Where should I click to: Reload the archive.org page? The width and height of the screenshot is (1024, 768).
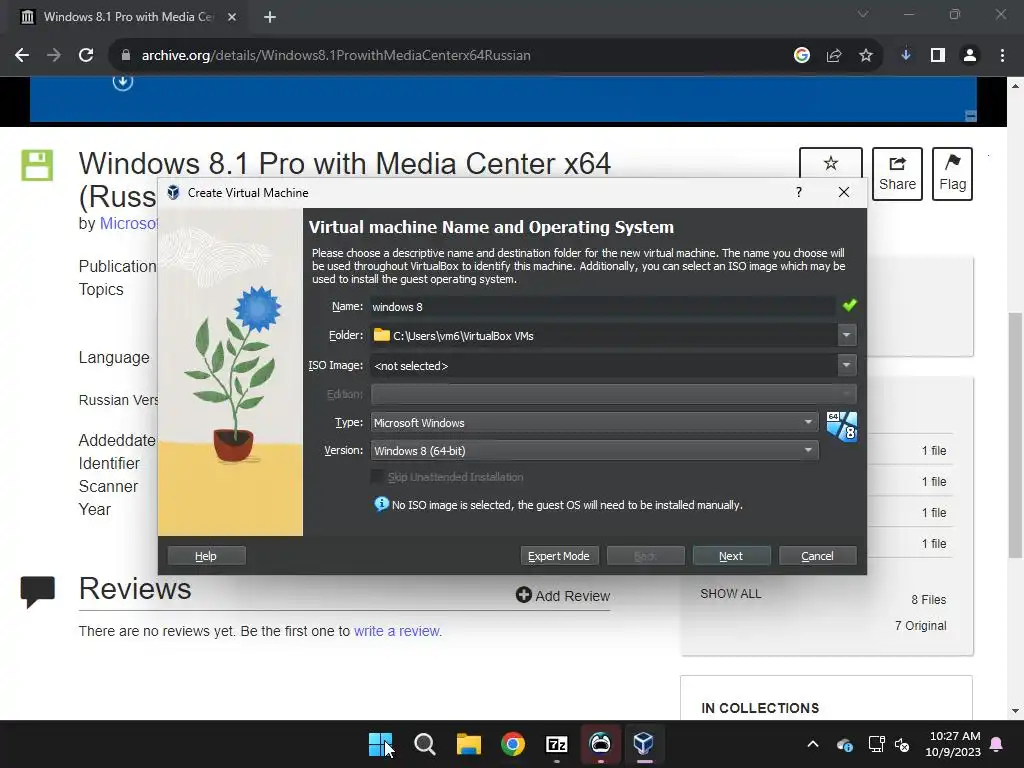tap(86, 56)
